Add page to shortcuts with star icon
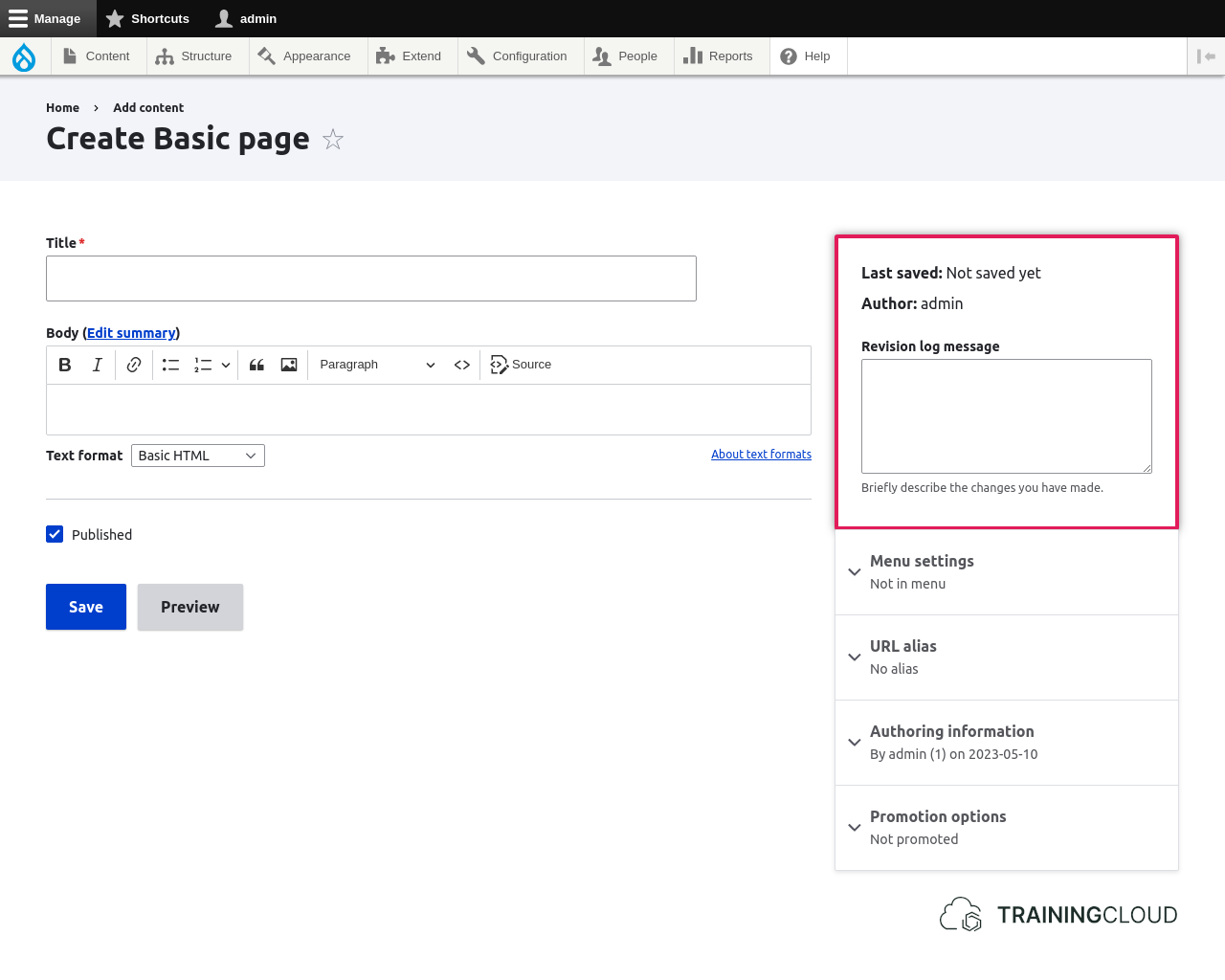 [x=332, y=140]
